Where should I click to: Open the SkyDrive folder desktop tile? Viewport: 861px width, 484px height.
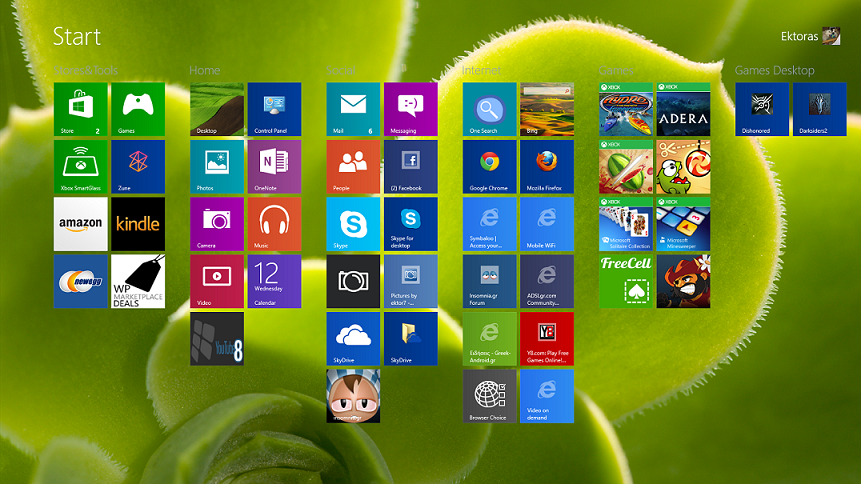tap(411, 339)
